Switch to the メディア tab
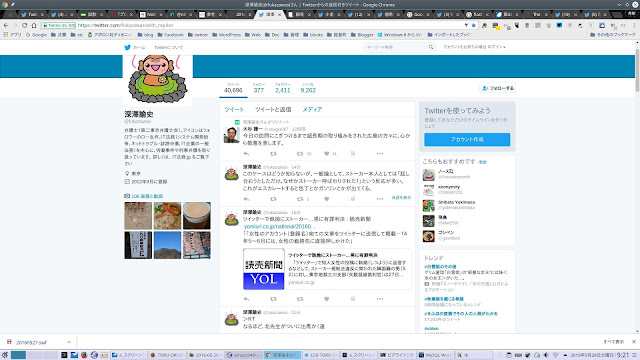 click(312, 109)
